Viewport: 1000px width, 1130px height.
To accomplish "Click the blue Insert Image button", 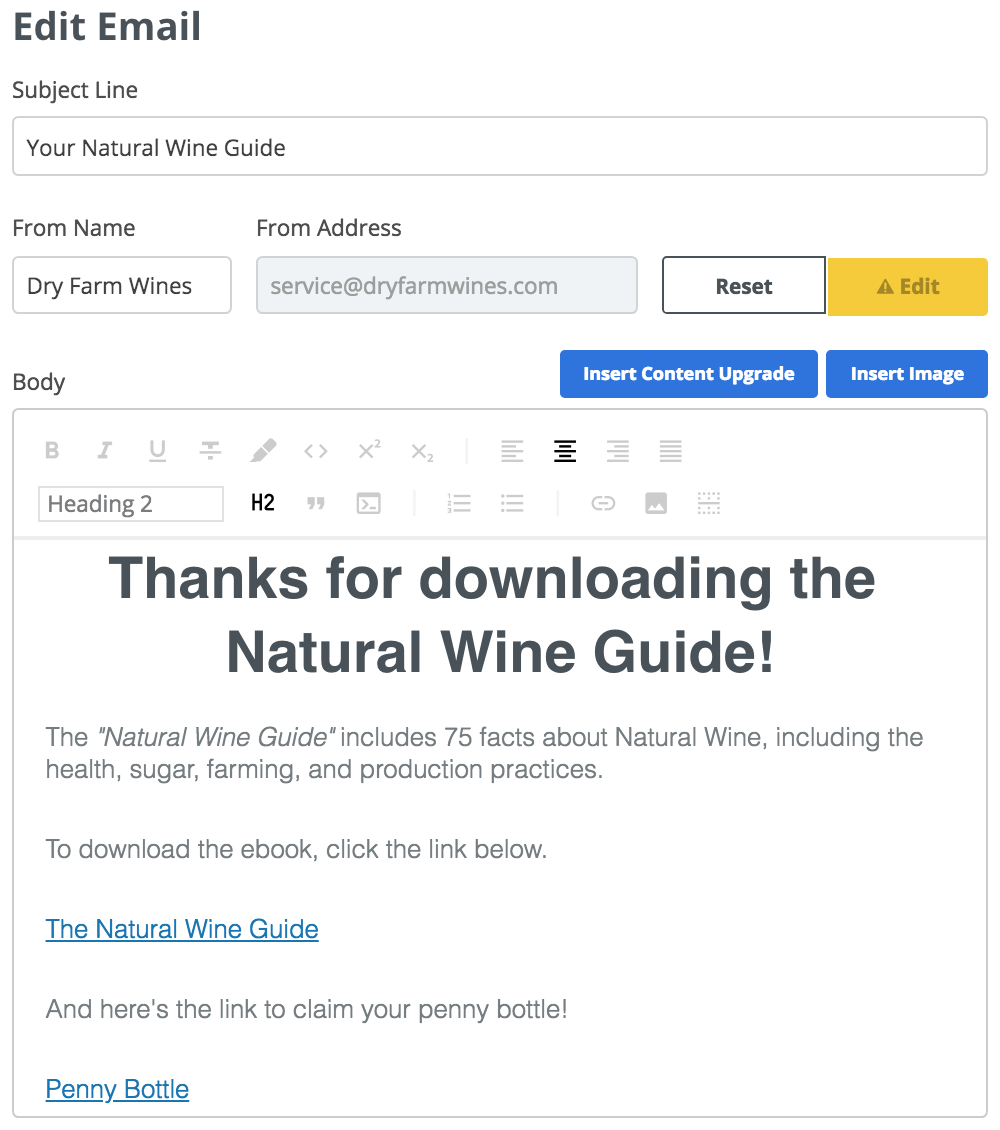I will pos(907,374).
